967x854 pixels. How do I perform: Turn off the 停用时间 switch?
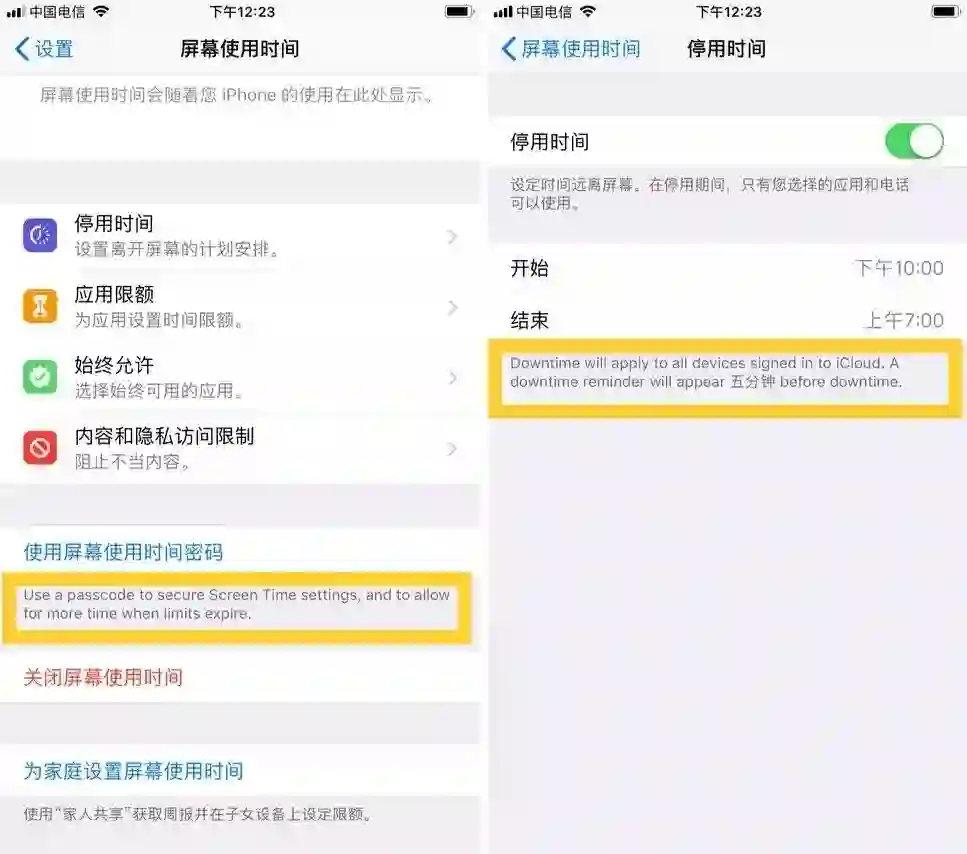point(914,141)
